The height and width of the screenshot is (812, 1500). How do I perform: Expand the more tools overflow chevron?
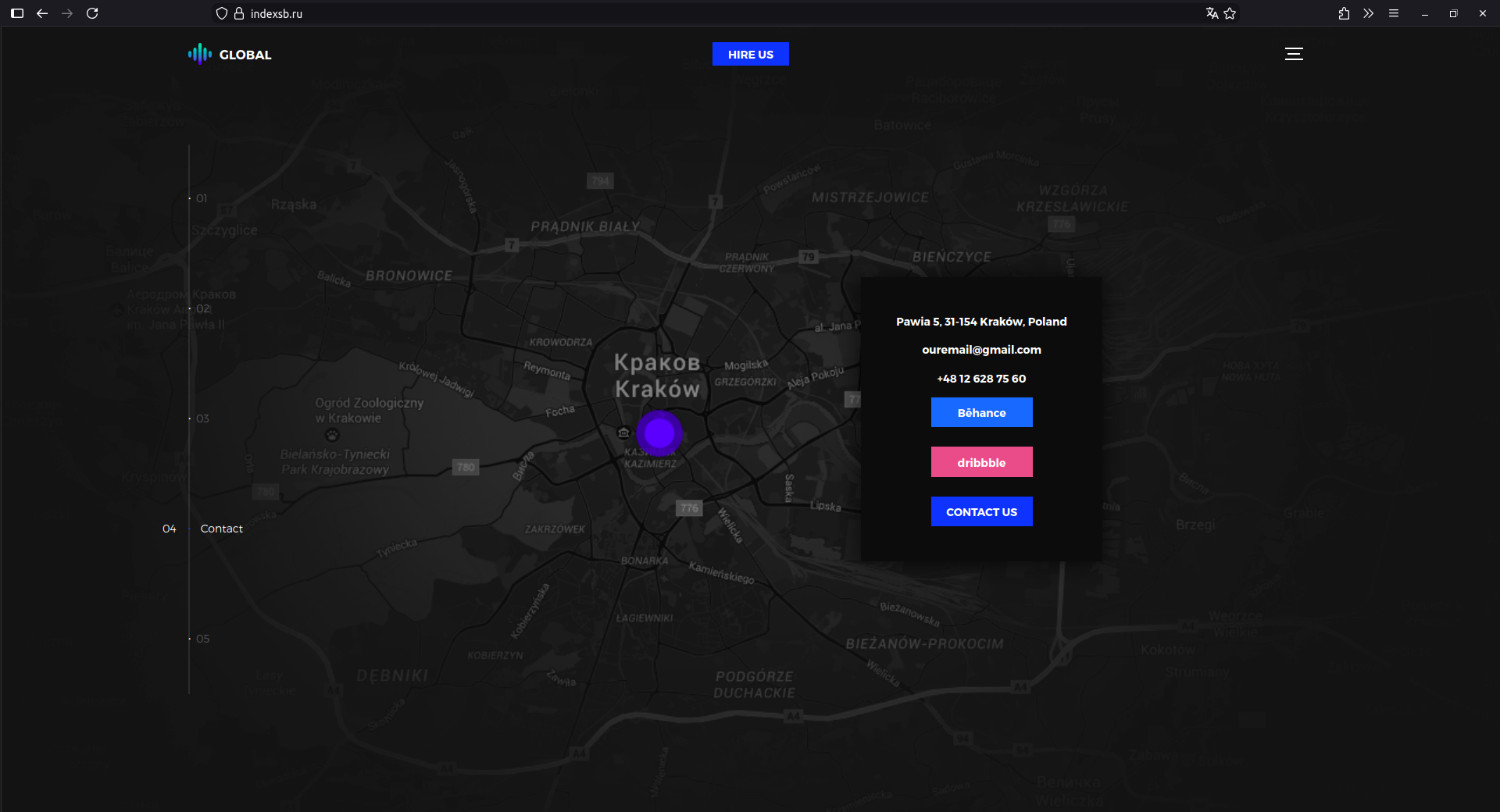[1368, 13]
